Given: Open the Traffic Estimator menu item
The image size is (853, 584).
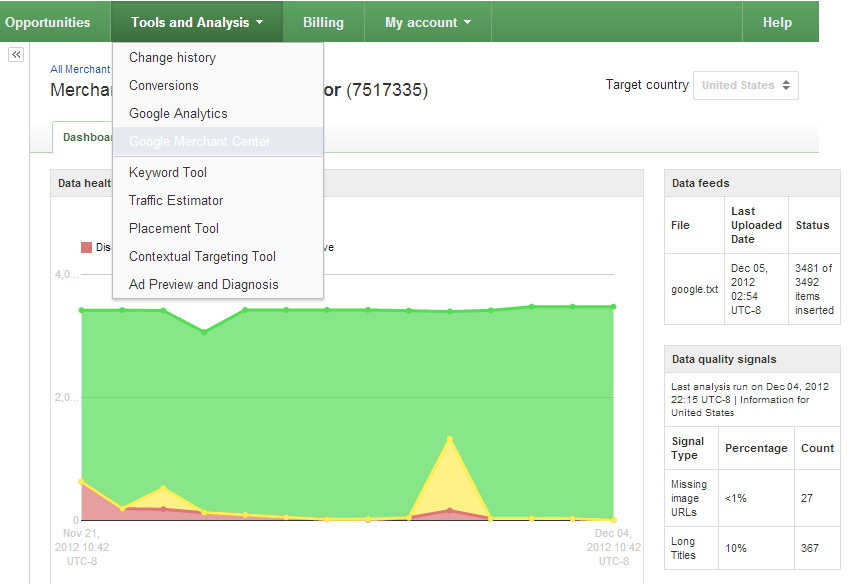Looking at the screenshot, I should click(176, 201).
